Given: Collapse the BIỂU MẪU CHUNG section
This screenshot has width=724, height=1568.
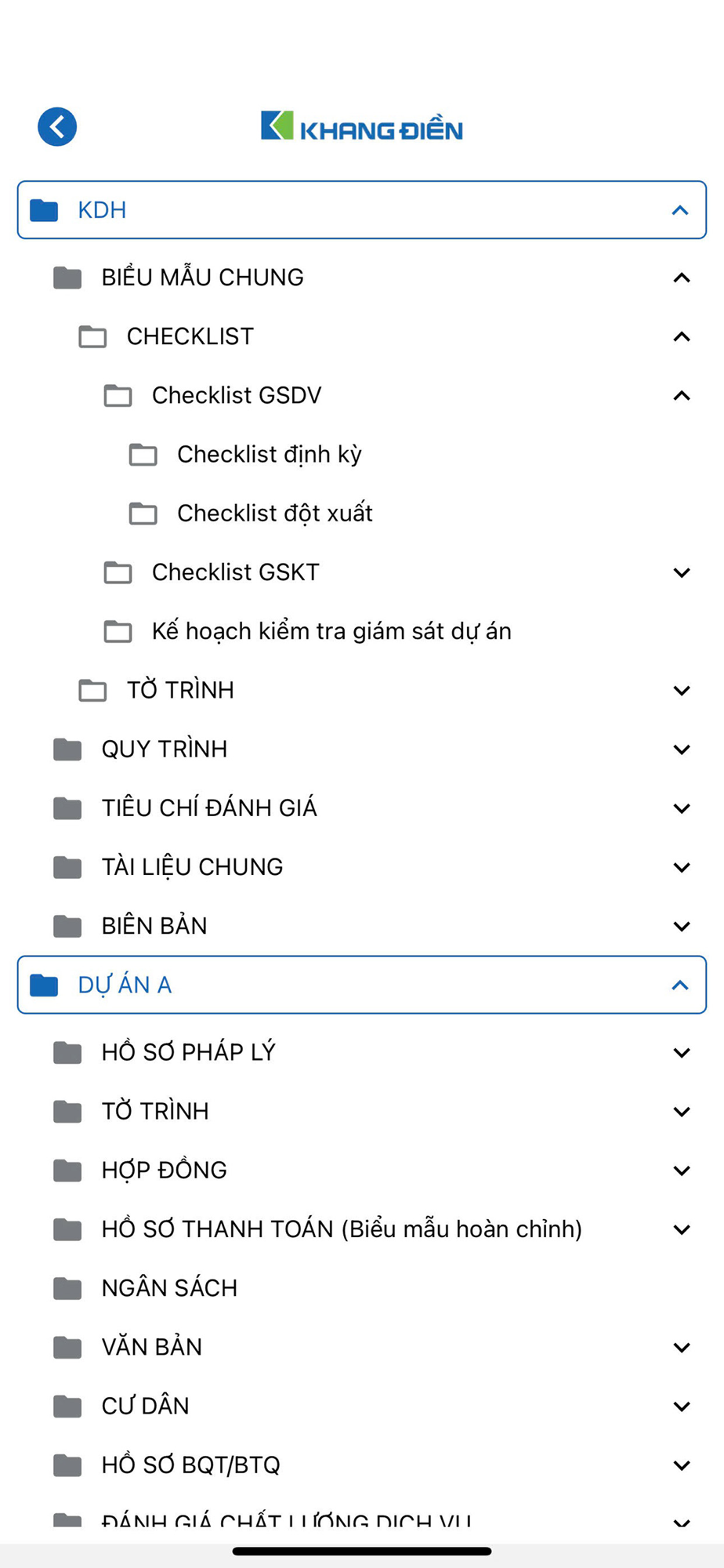Looking at the screenshot, I should coord(682,278).
